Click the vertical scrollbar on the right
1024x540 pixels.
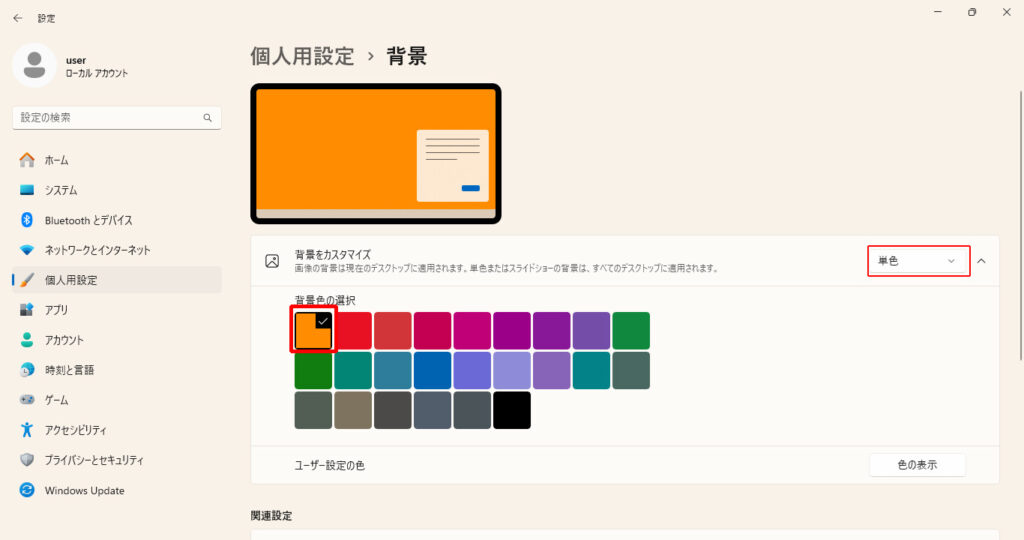point(1021,225)
